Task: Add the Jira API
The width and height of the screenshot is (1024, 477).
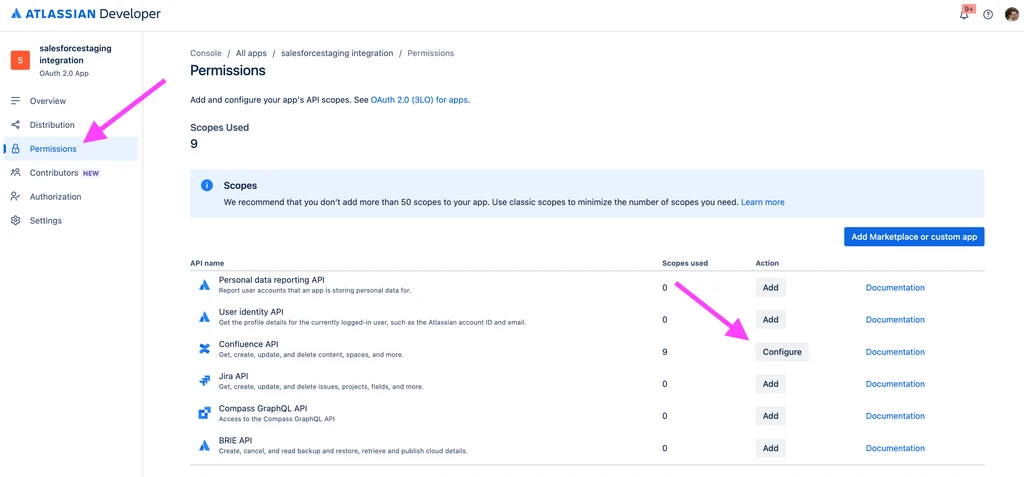Action: point(771,384)
